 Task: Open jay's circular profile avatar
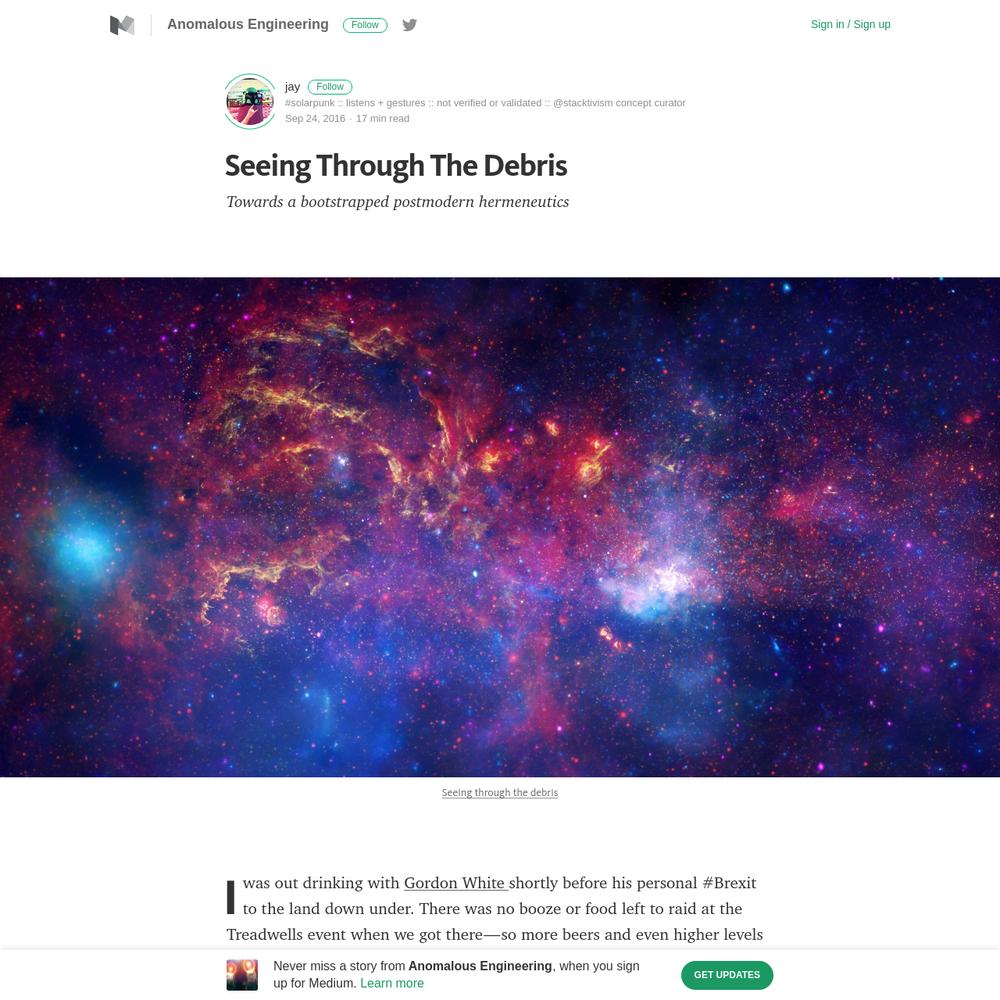(250, 101)
